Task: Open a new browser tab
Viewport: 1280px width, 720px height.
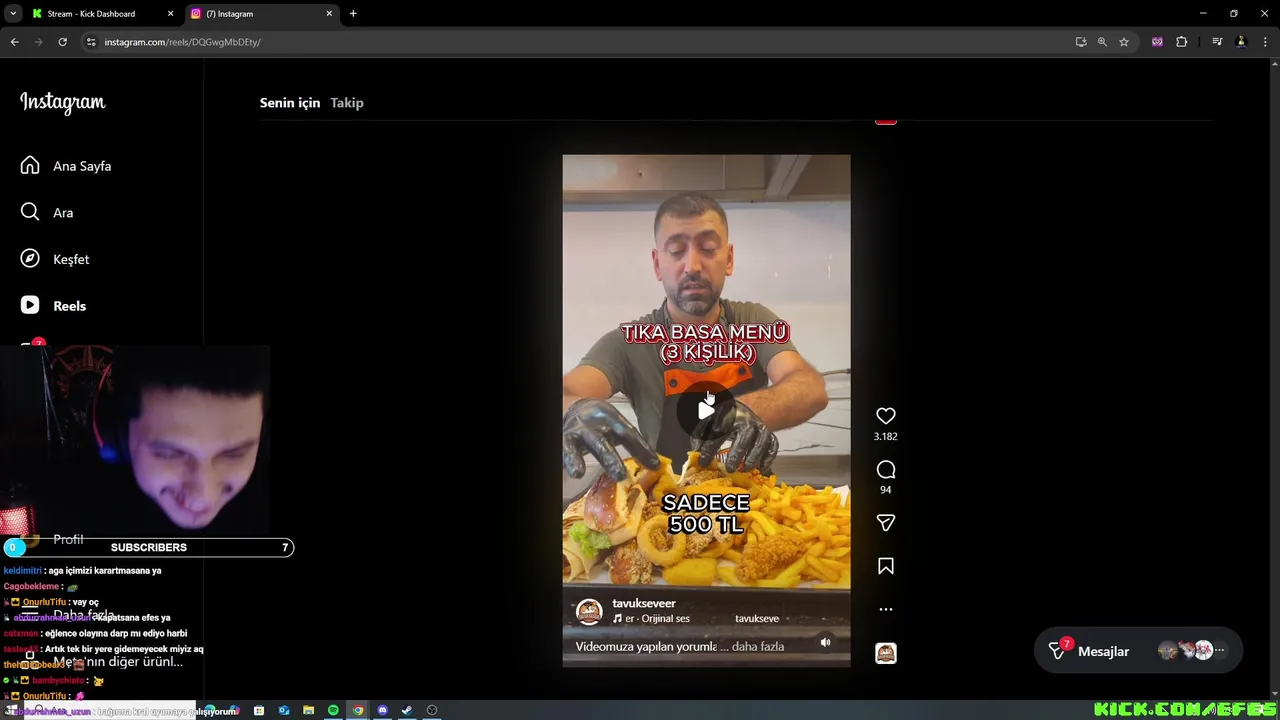Action: coord(353,14)
